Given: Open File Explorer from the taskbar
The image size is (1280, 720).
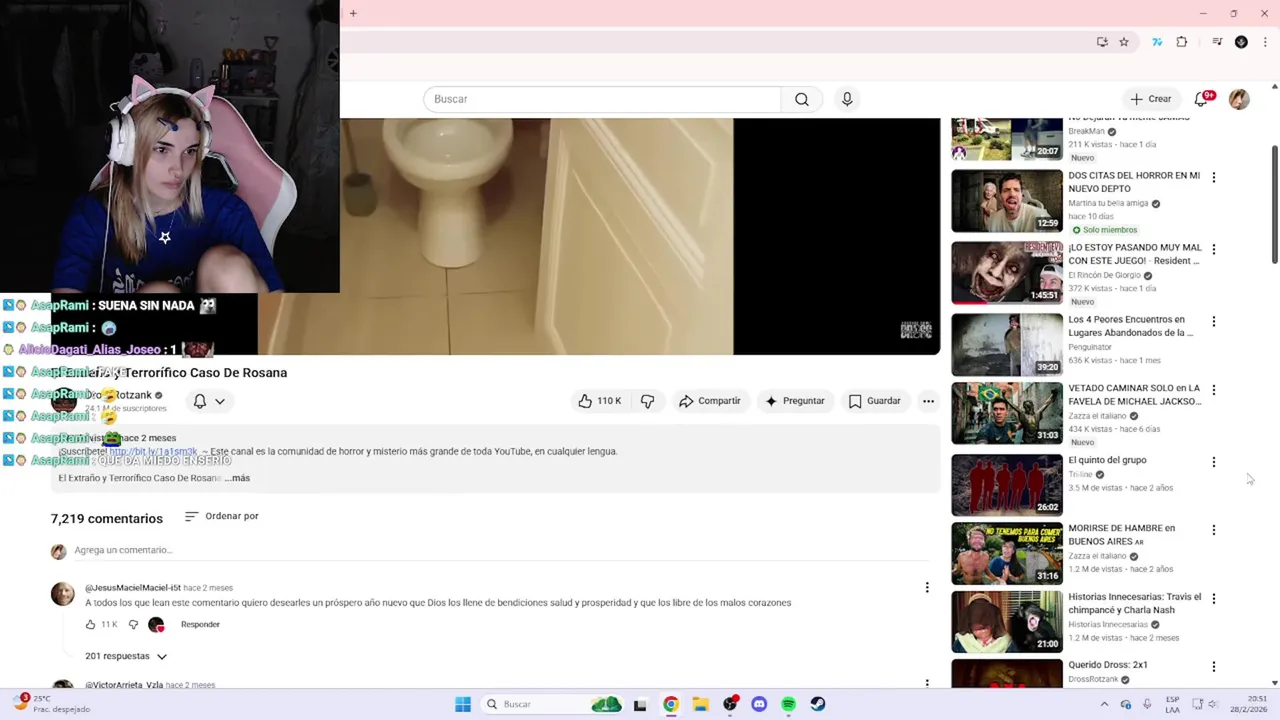Looking at the screenshot, I should click(700, 704).
